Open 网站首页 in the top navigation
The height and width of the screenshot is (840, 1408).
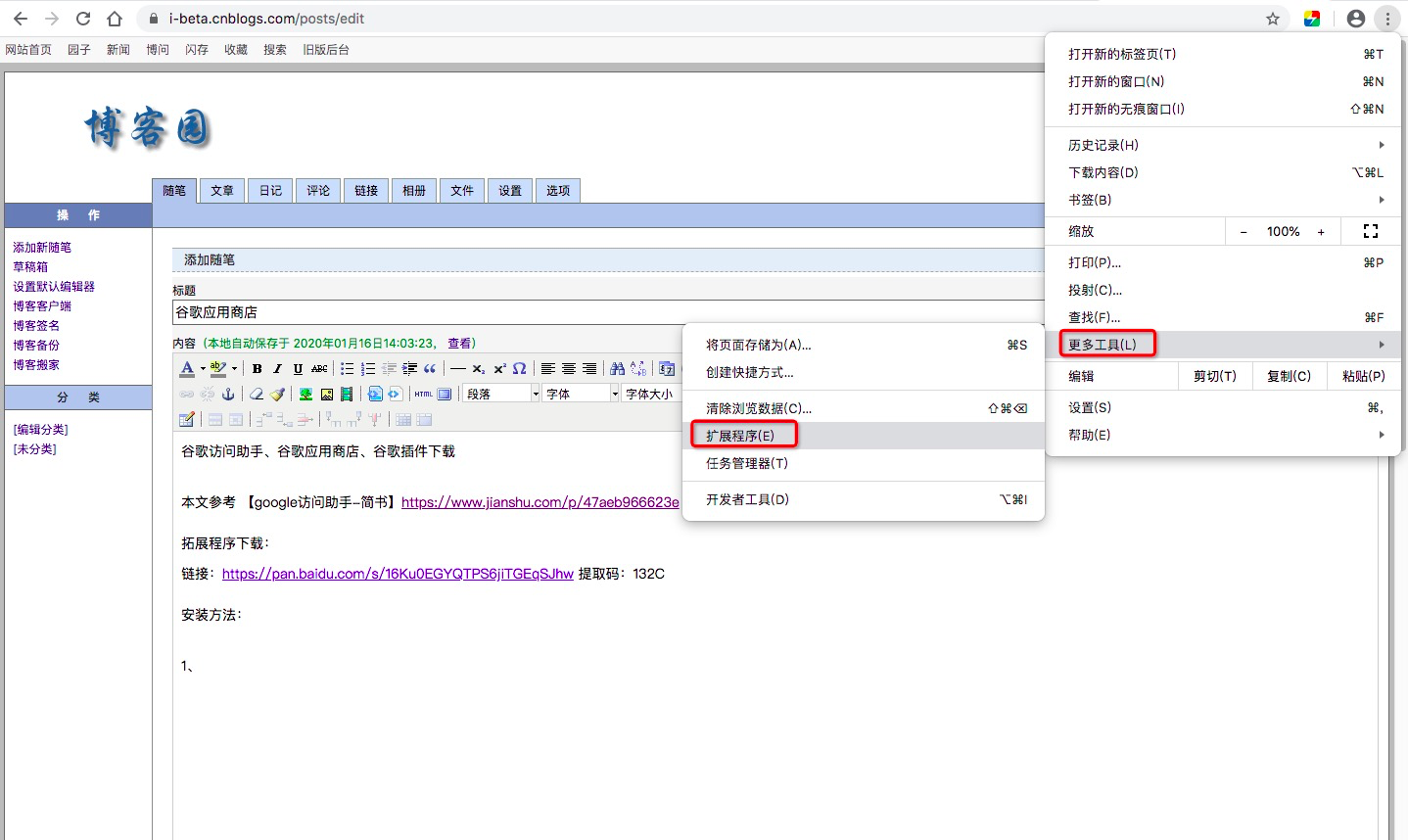pos(28,50)
